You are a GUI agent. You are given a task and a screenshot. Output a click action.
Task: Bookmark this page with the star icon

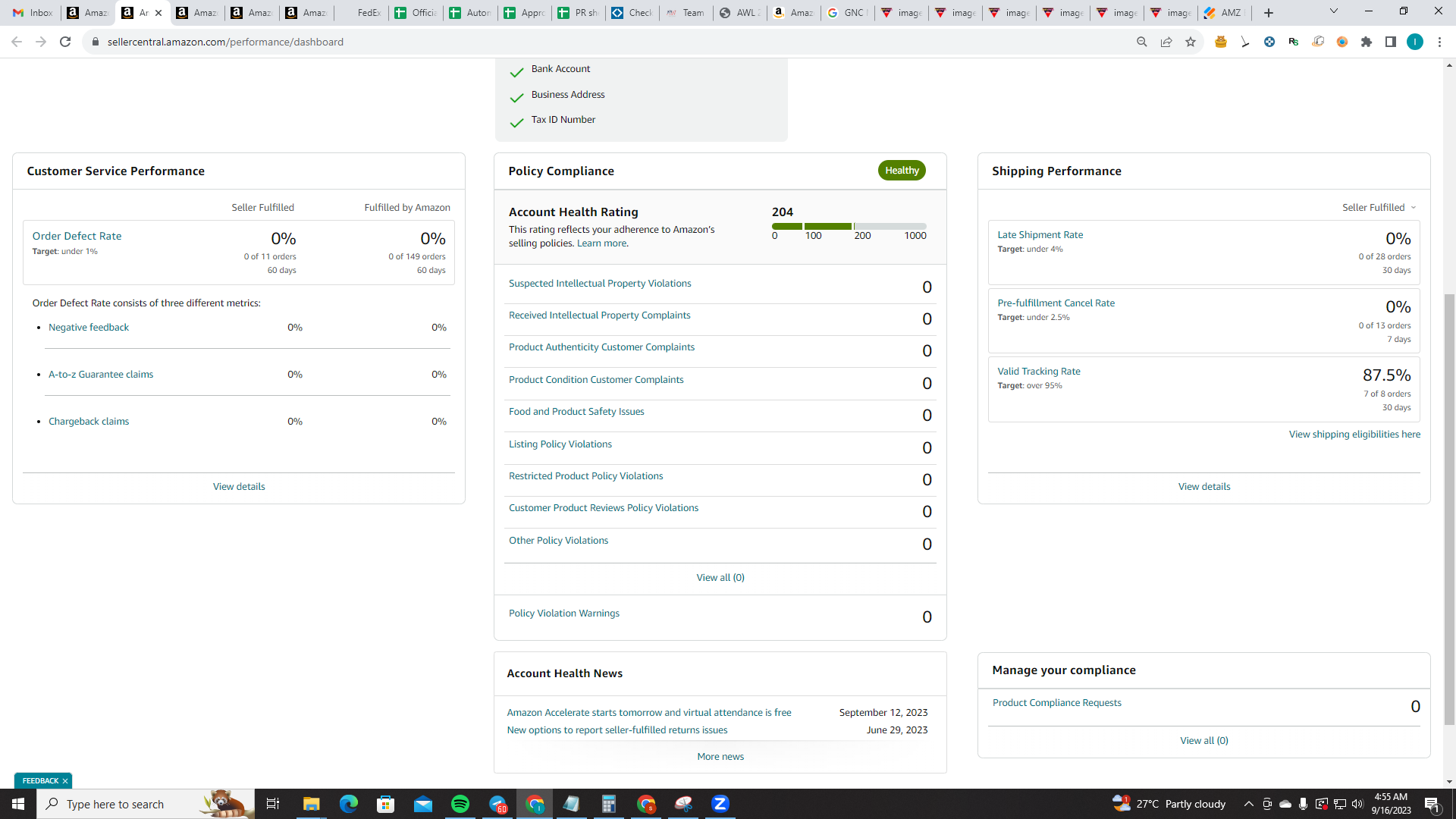point(1191,42)
